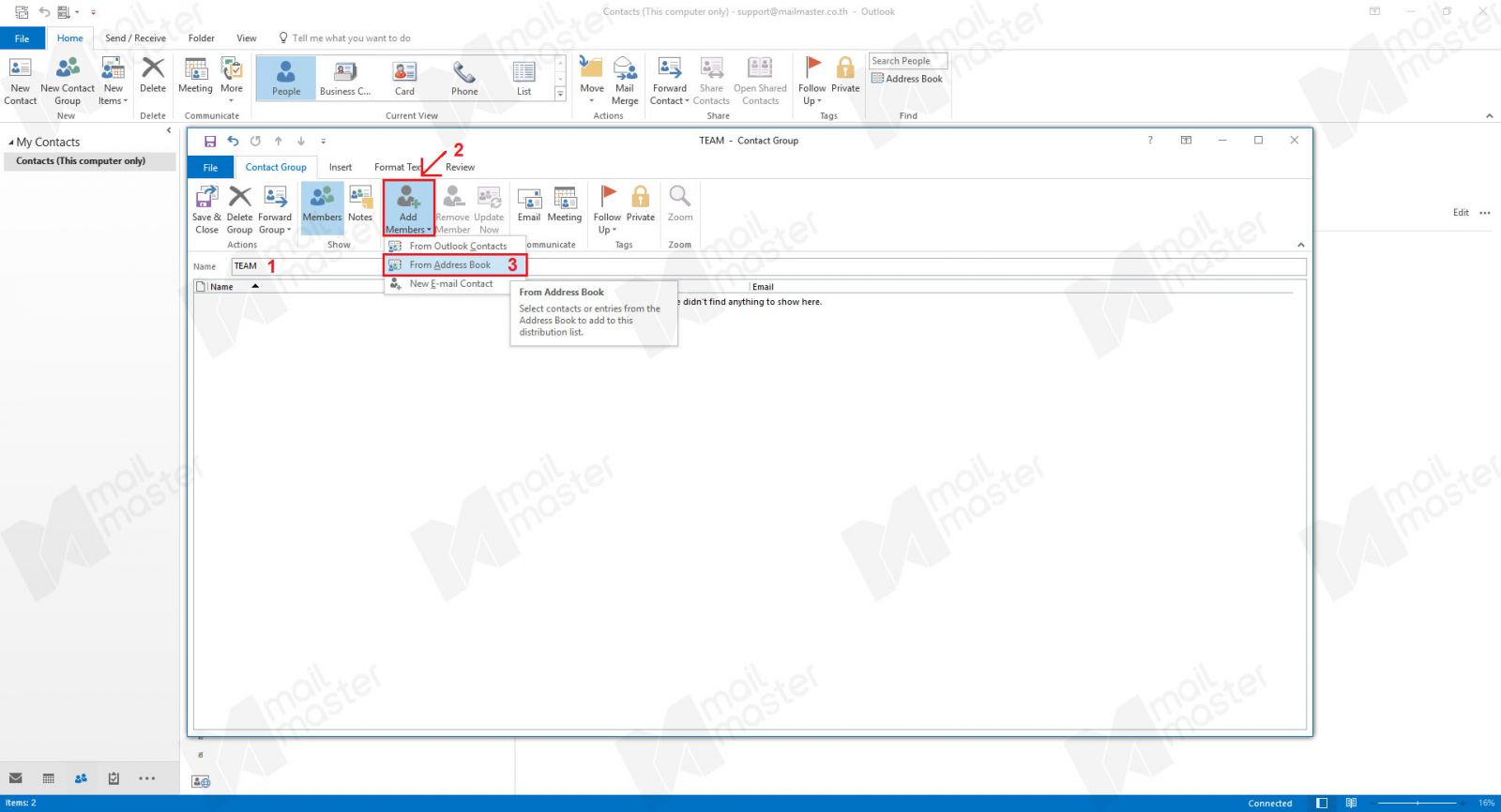Toggle Private lock in Contact Group ribbon
The height and width of the screenshot is (812, 1501).
(641, 204)
